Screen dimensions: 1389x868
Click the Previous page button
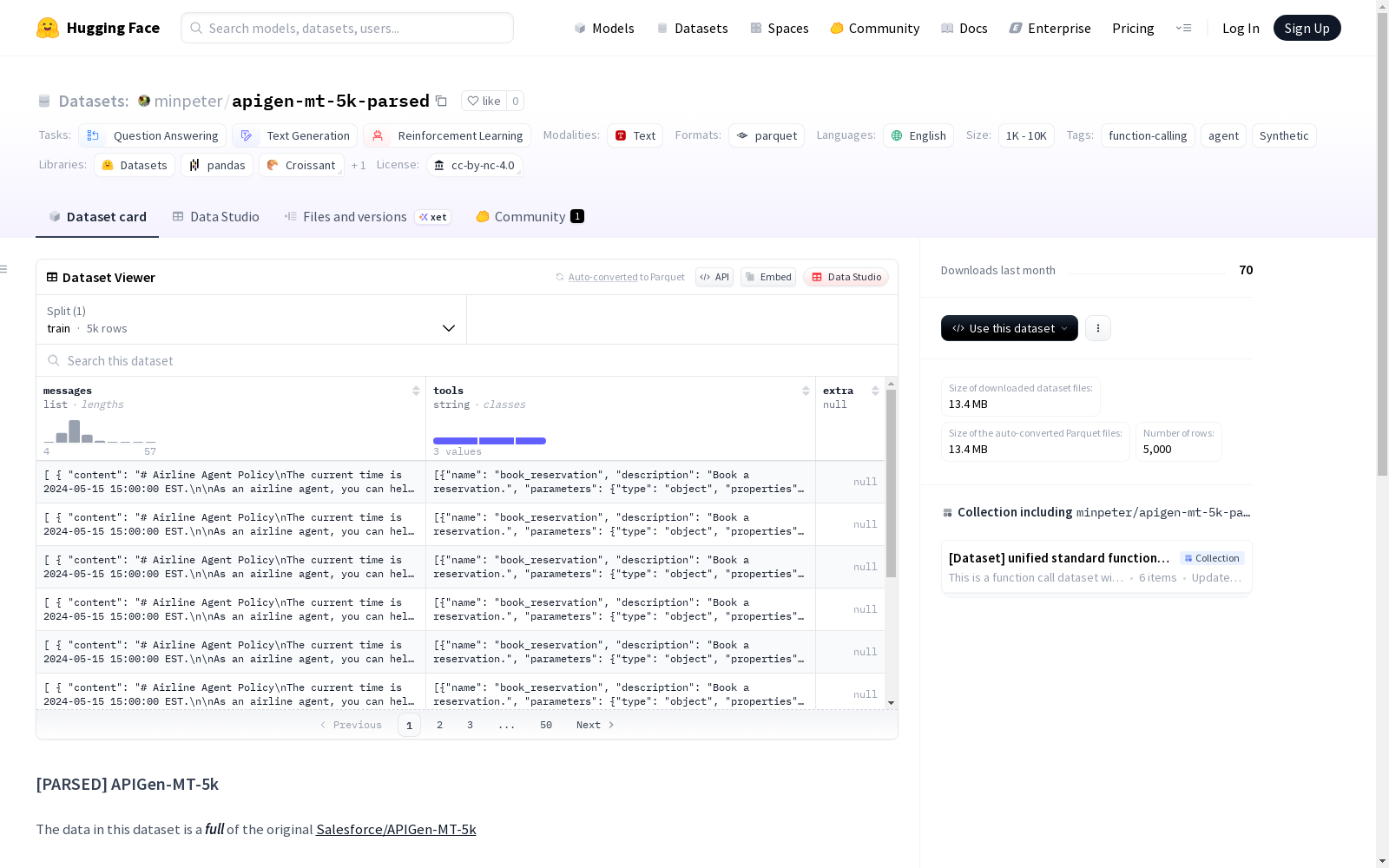click(351, 725)
